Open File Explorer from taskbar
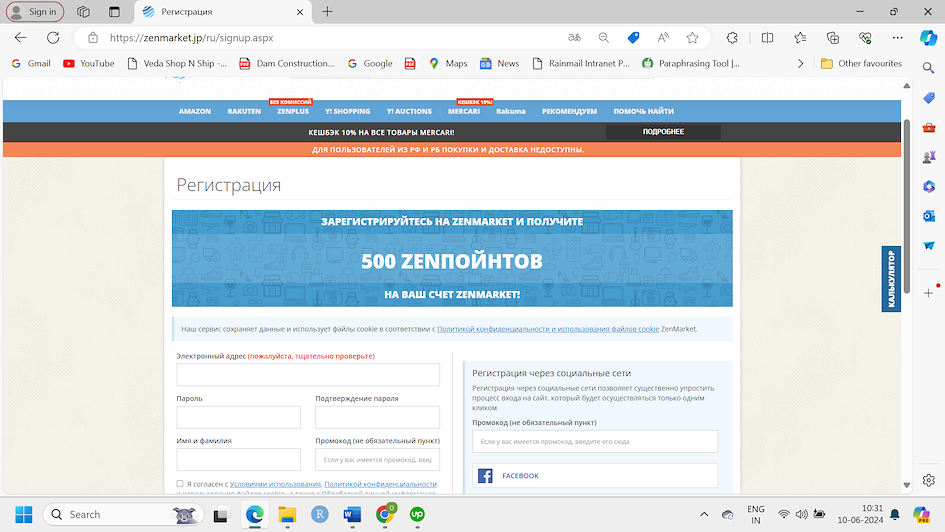945x532 pixels. pyautogui.click(x=287, y=515)
